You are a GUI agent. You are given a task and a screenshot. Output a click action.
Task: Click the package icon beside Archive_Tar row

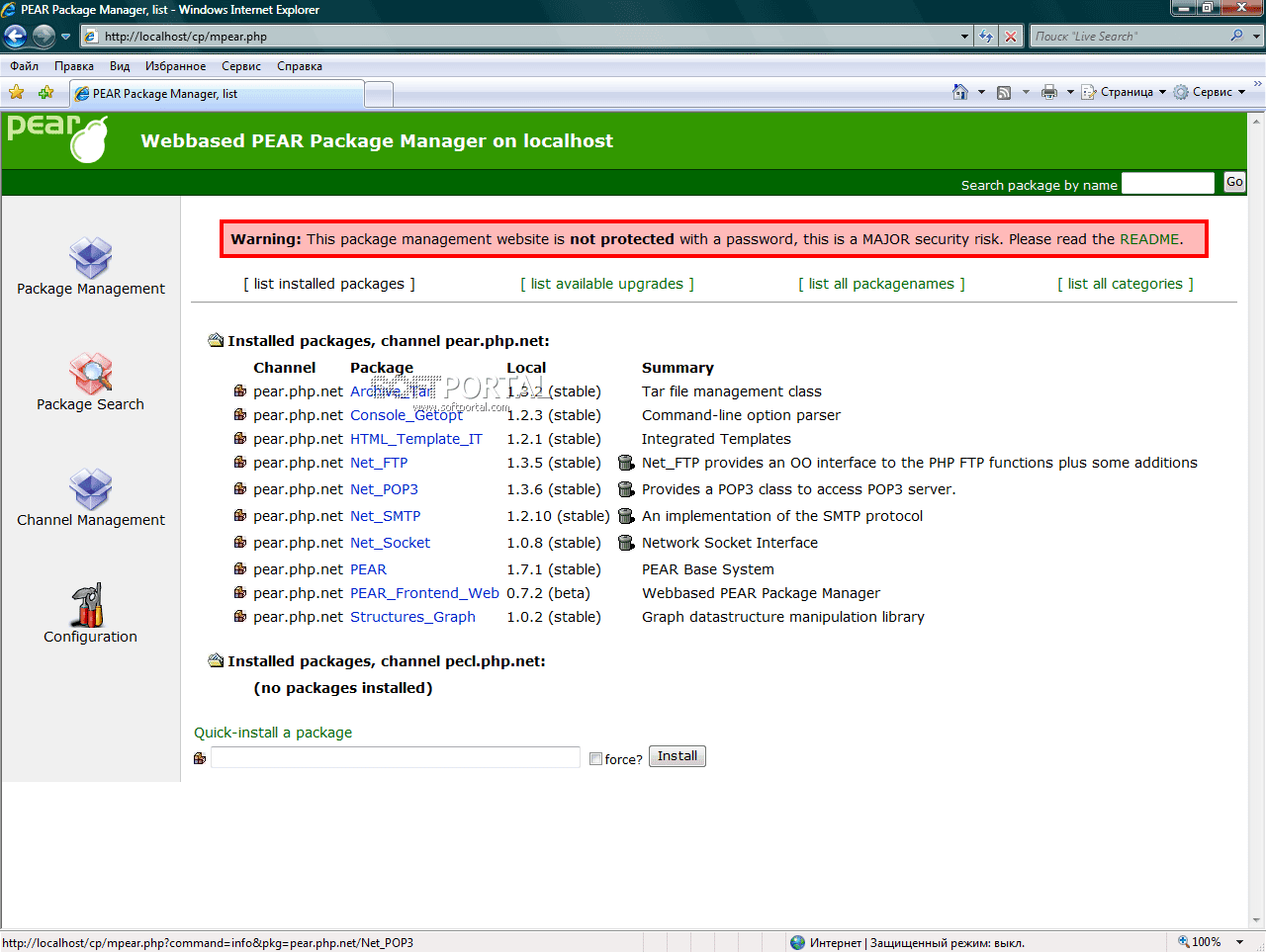pos(240,390)
